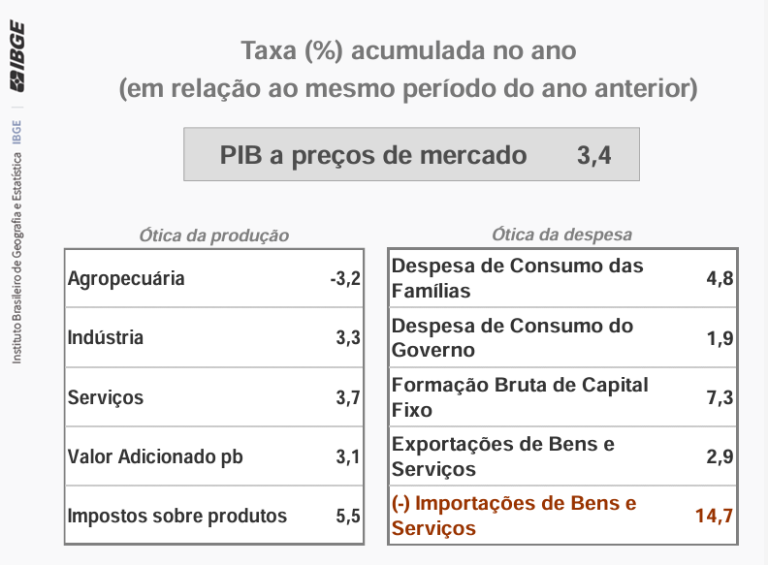The height and width of the screenshot is (565, 768).
Task: Click the subtitle about the previous year's period
Action: click(x=408, y=88)
